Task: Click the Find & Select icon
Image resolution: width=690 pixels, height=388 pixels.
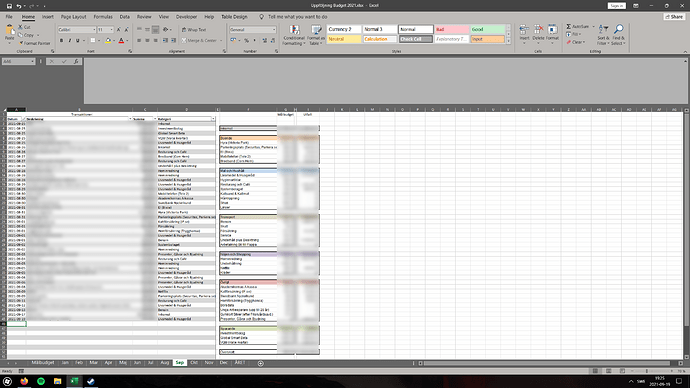Action: tap(618, 35)
